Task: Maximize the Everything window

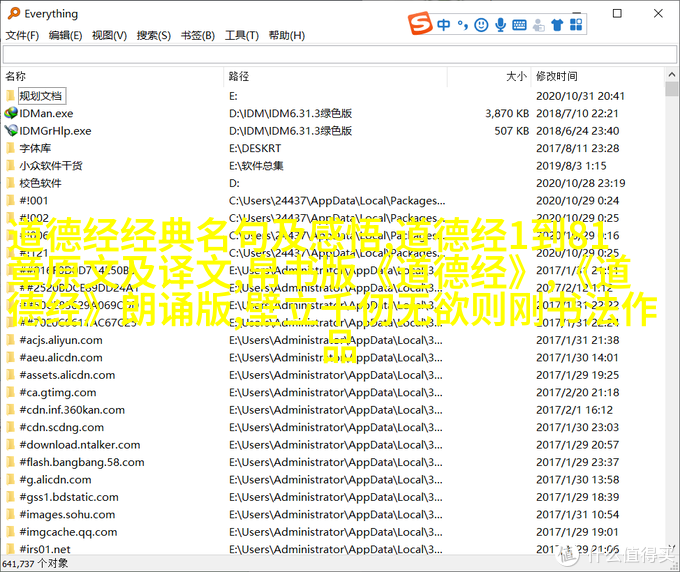Action: (617, 13)
